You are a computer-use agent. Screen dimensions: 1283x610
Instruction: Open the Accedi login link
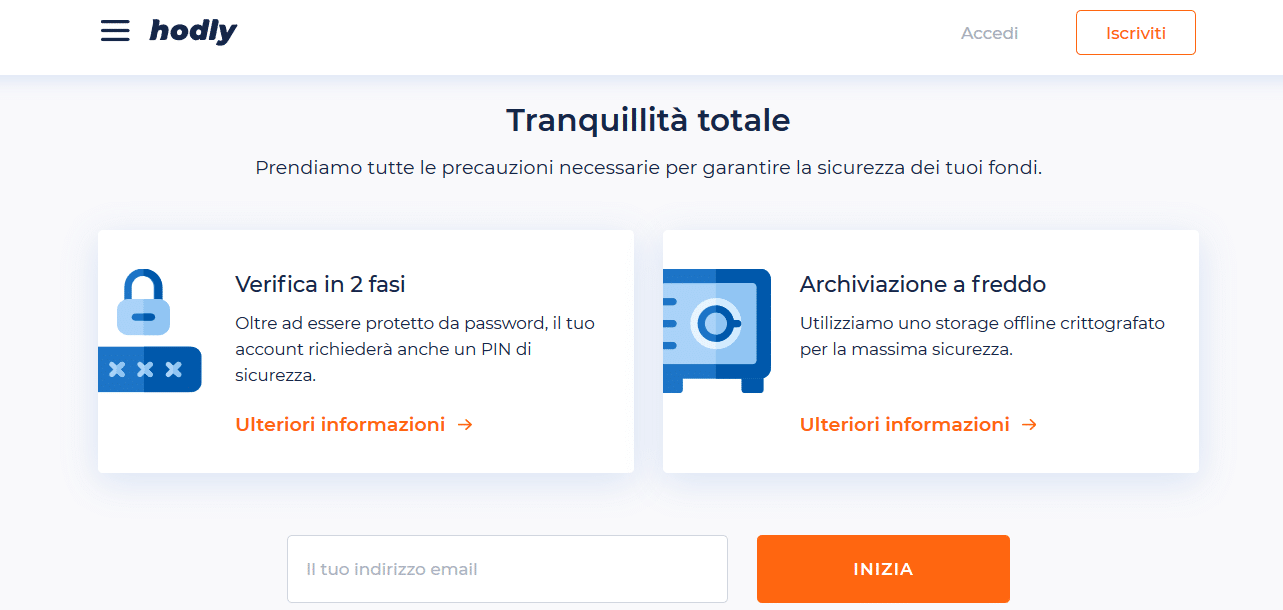click(989, 33)
